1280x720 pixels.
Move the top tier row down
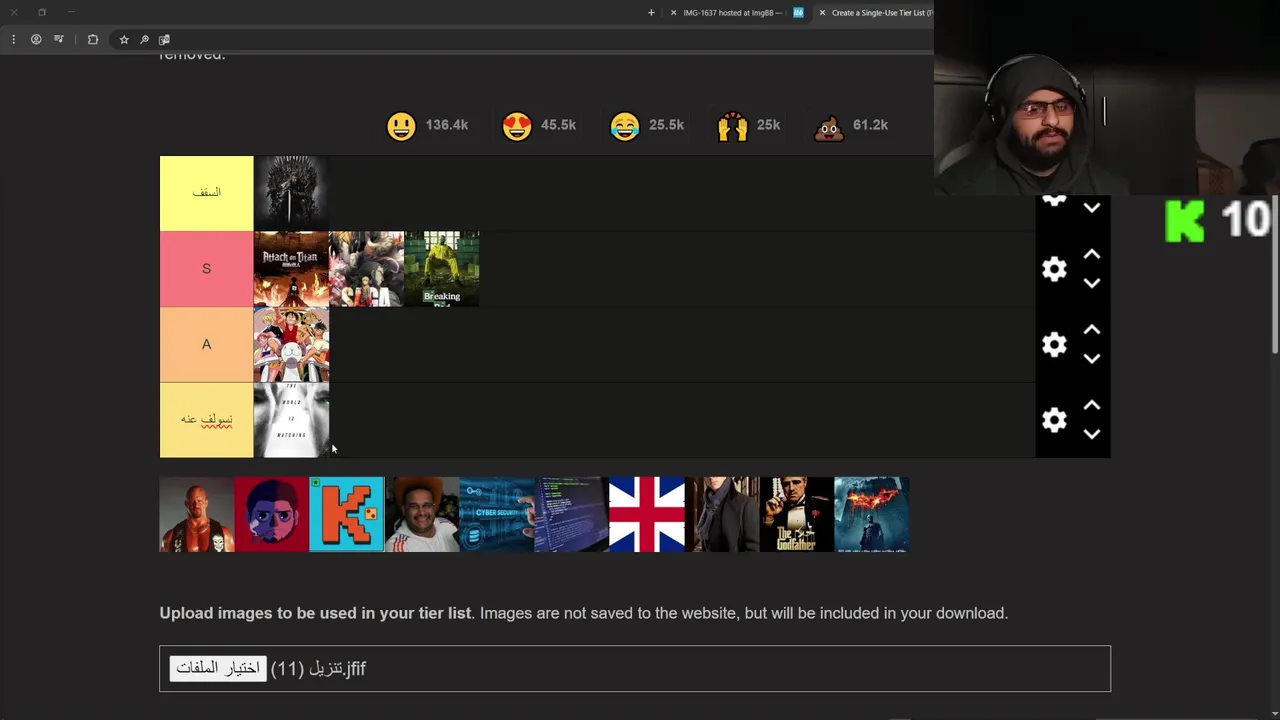pyautogui.click(x=1092, y=208)
